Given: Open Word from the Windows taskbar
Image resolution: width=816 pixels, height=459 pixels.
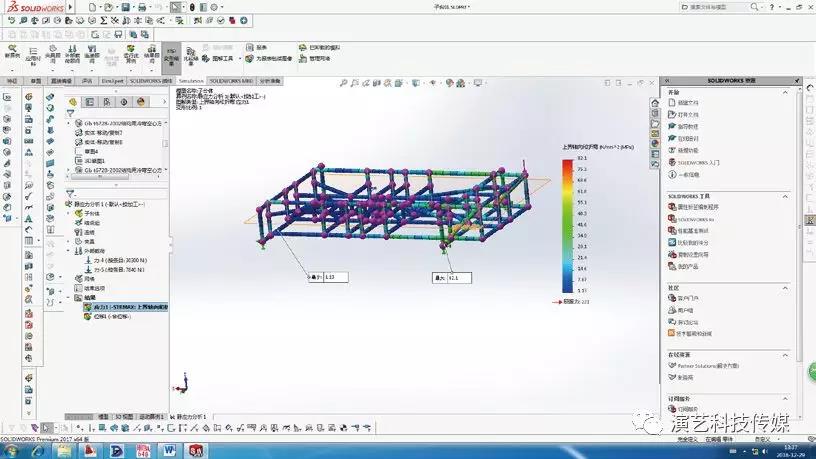Looking at the screenshot, I should click(x=169, y=451).
